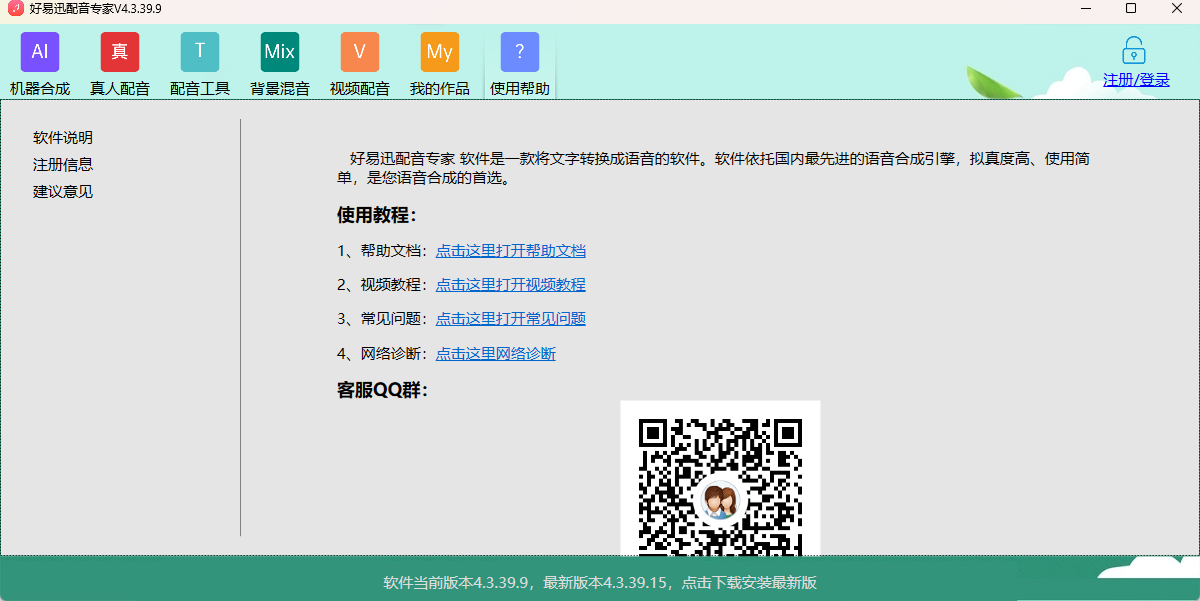Screen dimensions: 1200x601
Task: Open the AI 机器合成 tool
Action: tap(39, 62)
